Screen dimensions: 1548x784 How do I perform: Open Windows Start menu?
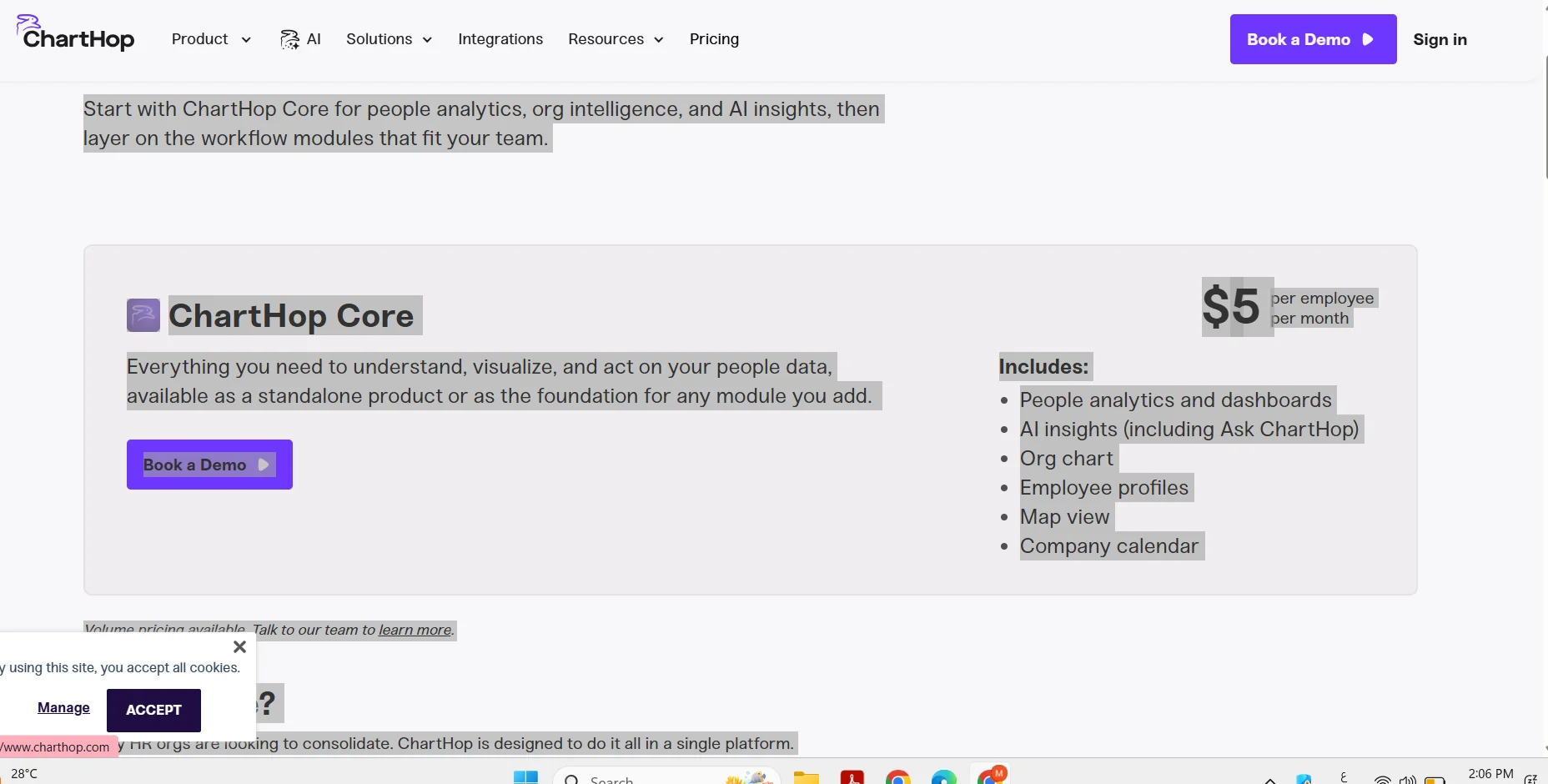[525, 777]
